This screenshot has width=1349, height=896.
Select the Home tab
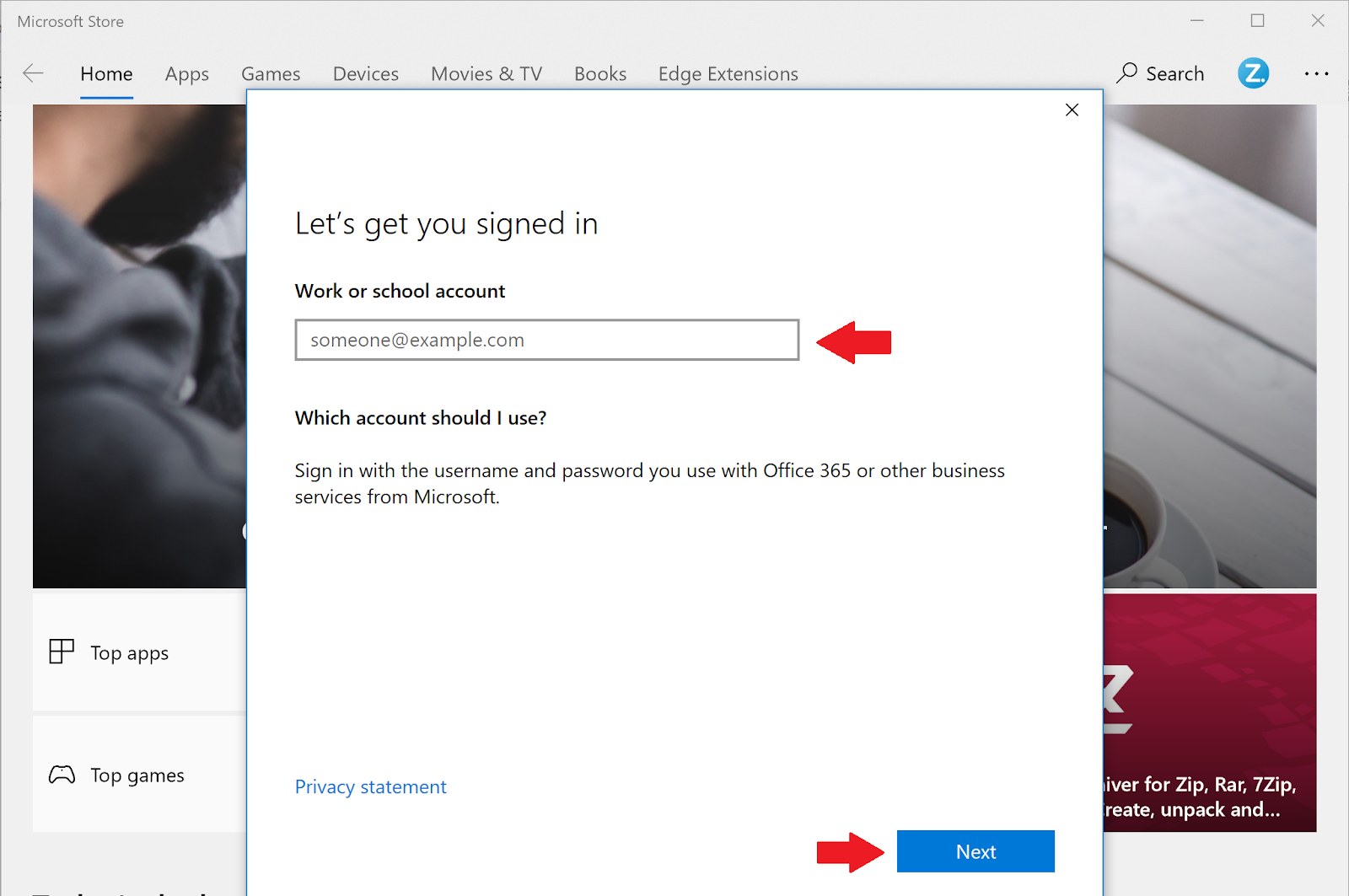(106, 74)
